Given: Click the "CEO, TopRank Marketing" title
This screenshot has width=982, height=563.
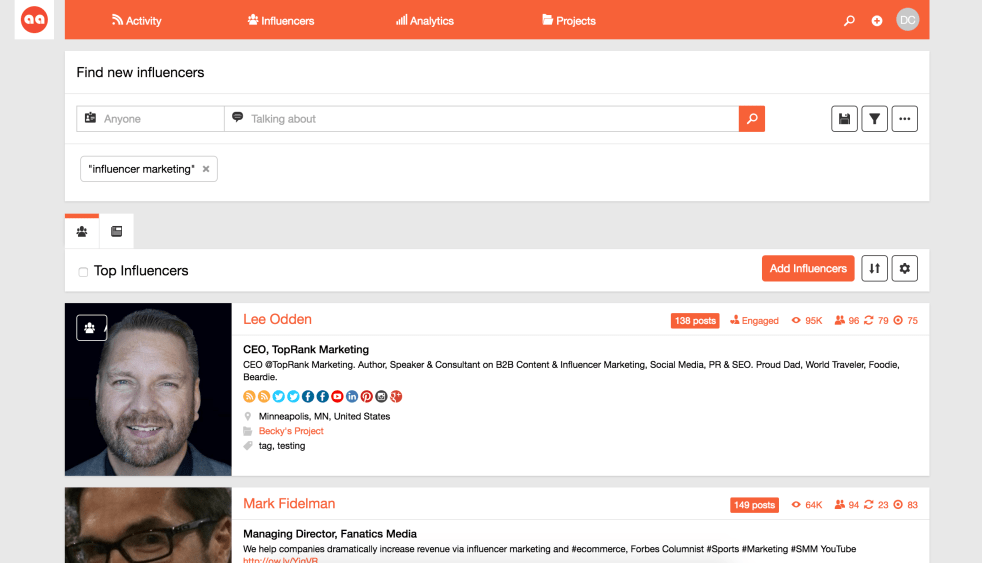Looking at the screenshot, I should [306, 349].
